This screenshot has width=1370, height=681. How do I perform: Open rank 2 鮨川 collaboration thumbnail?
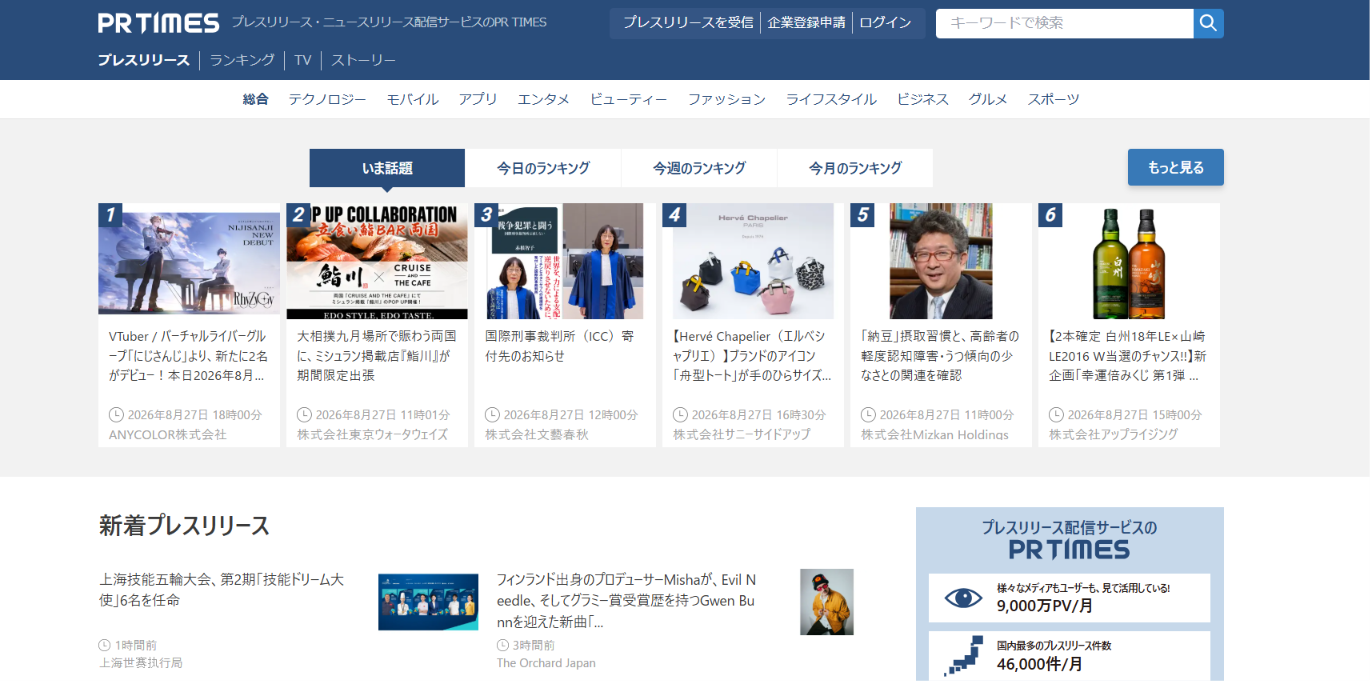coord(377,261)
